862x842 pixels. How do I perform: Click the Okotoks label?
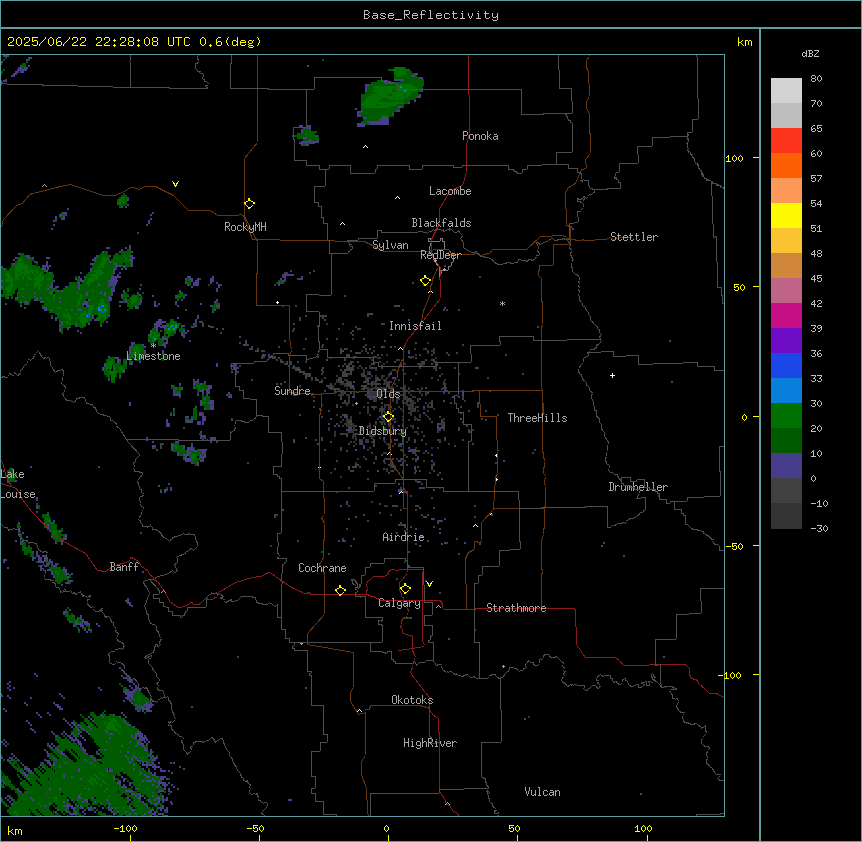pyautogui.click(x=412, y=700)
